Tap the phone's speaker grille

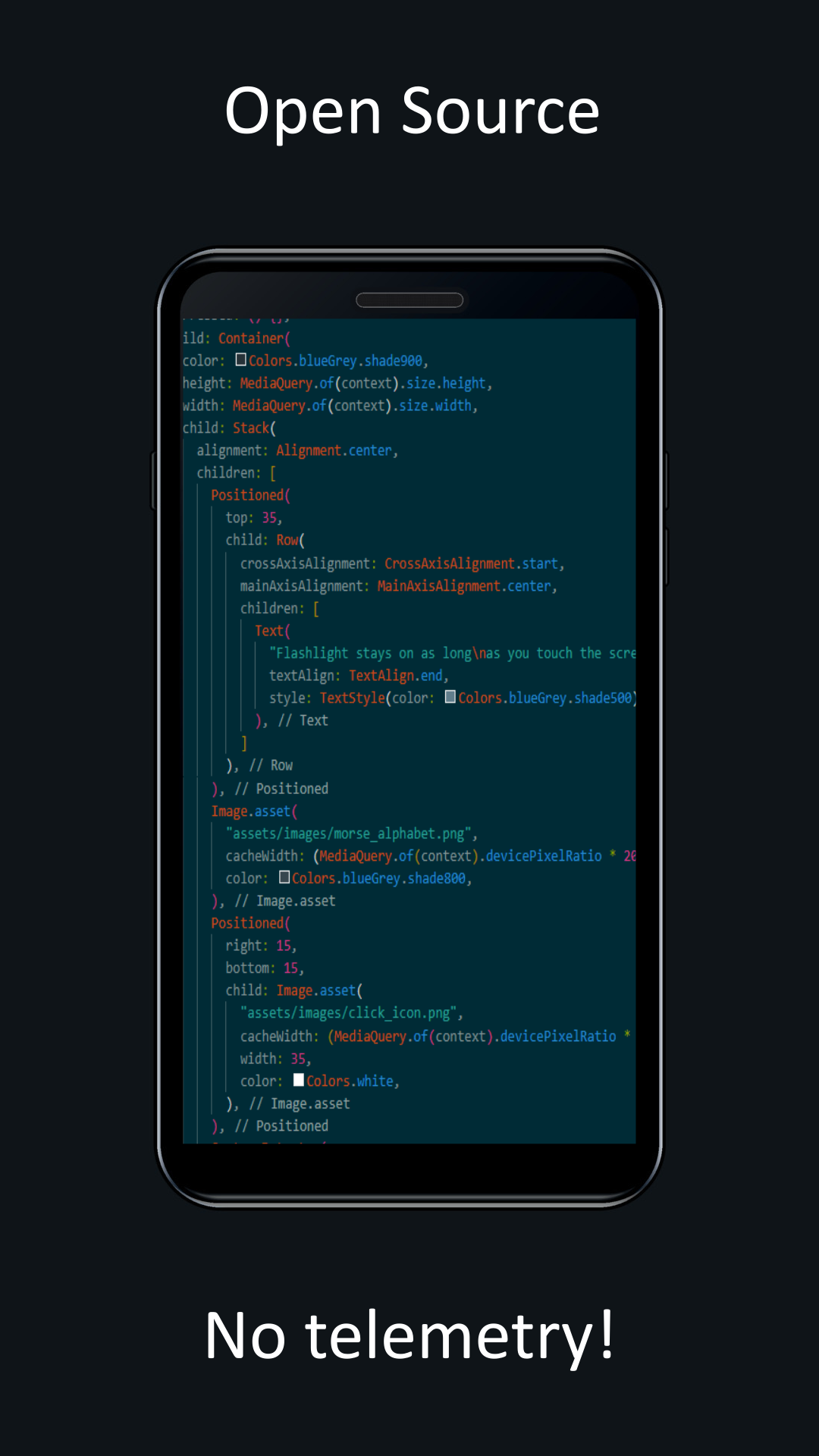[x=409, y=300]
